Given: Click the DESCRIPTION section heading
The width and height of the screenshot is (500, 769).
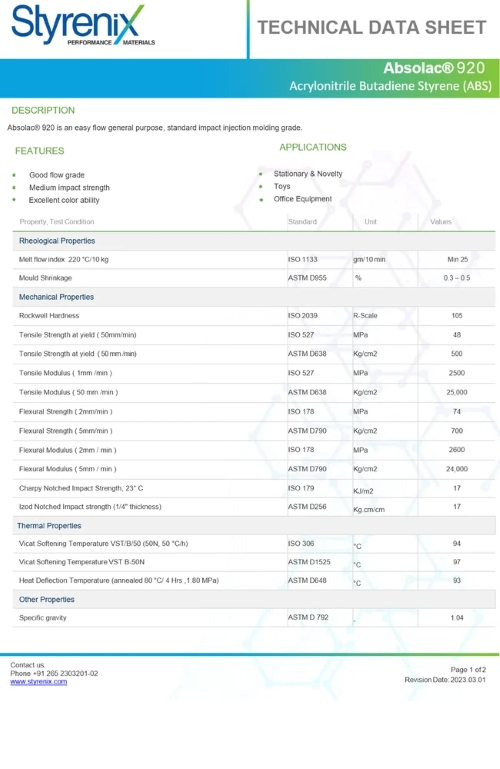Looking at the screenshot, I should pyautogui.click(x=43, y=110).
